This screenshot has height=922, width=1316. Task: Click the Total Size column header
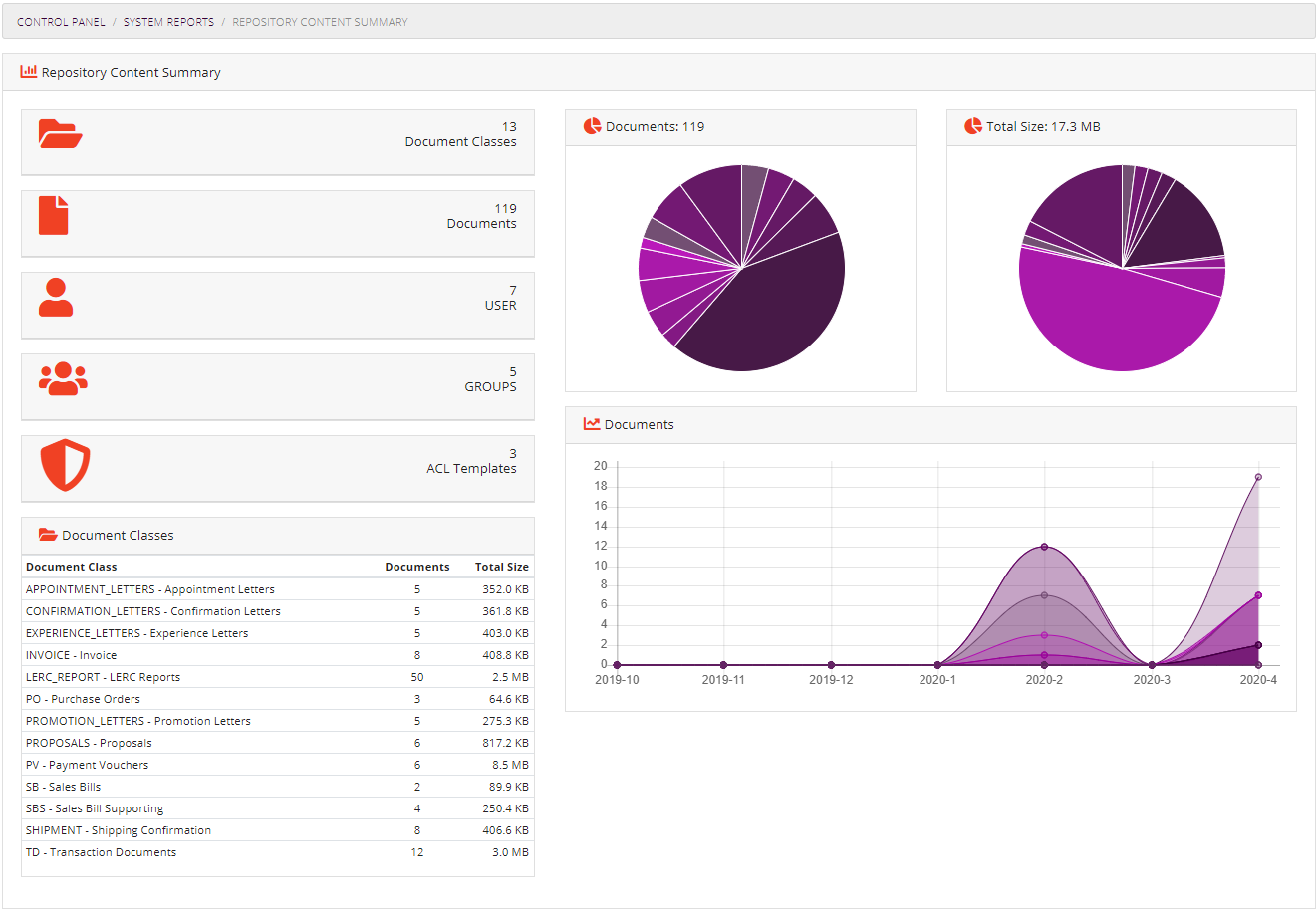pyautogui.click(x=502, y=566)
